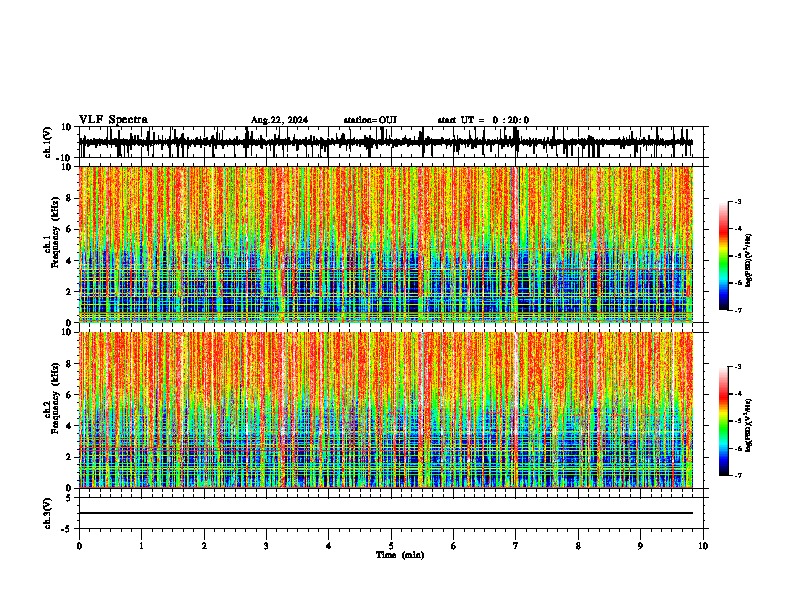
Task: Click the "station=OUJ" header label
Action: pyautogui.click(x=370, y=120)
